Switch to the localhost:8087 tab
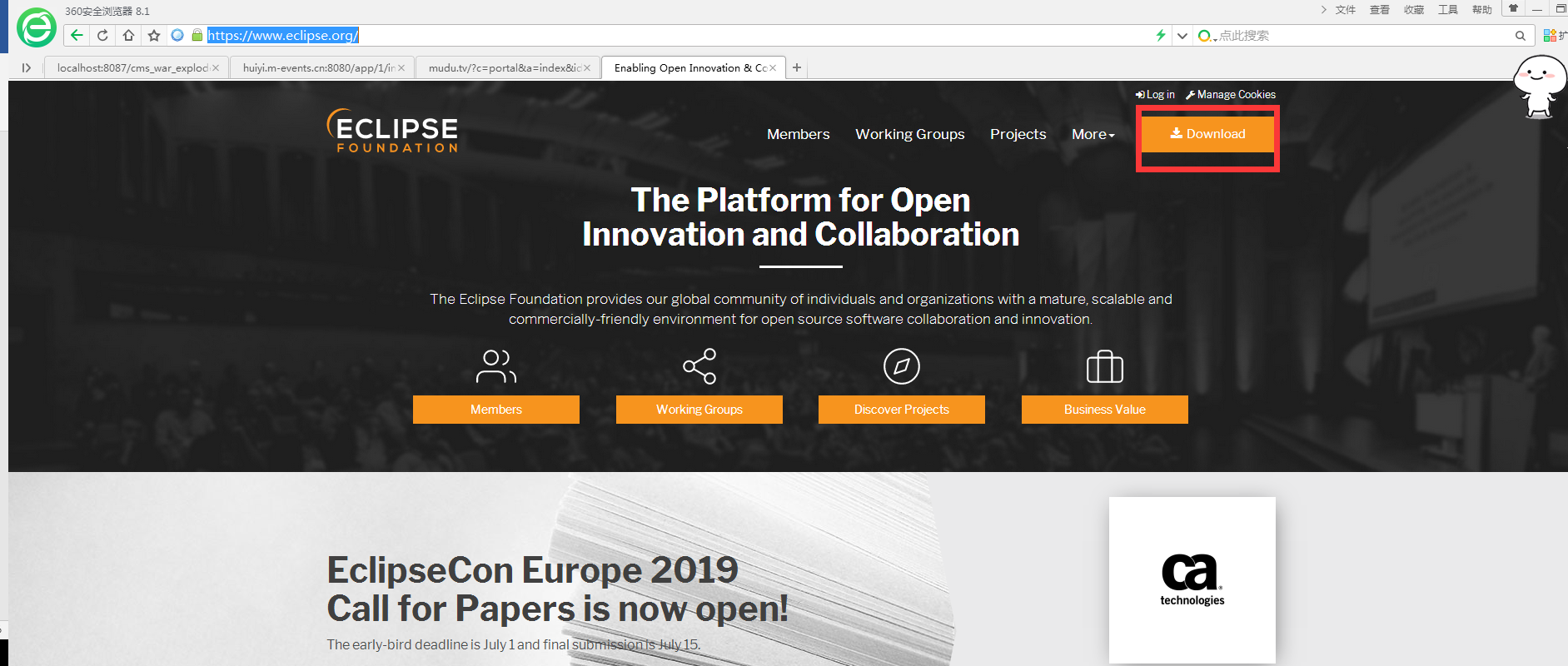Image resolution: width=1568 pixels, height=666 pixels. click(x=132, y=68)
